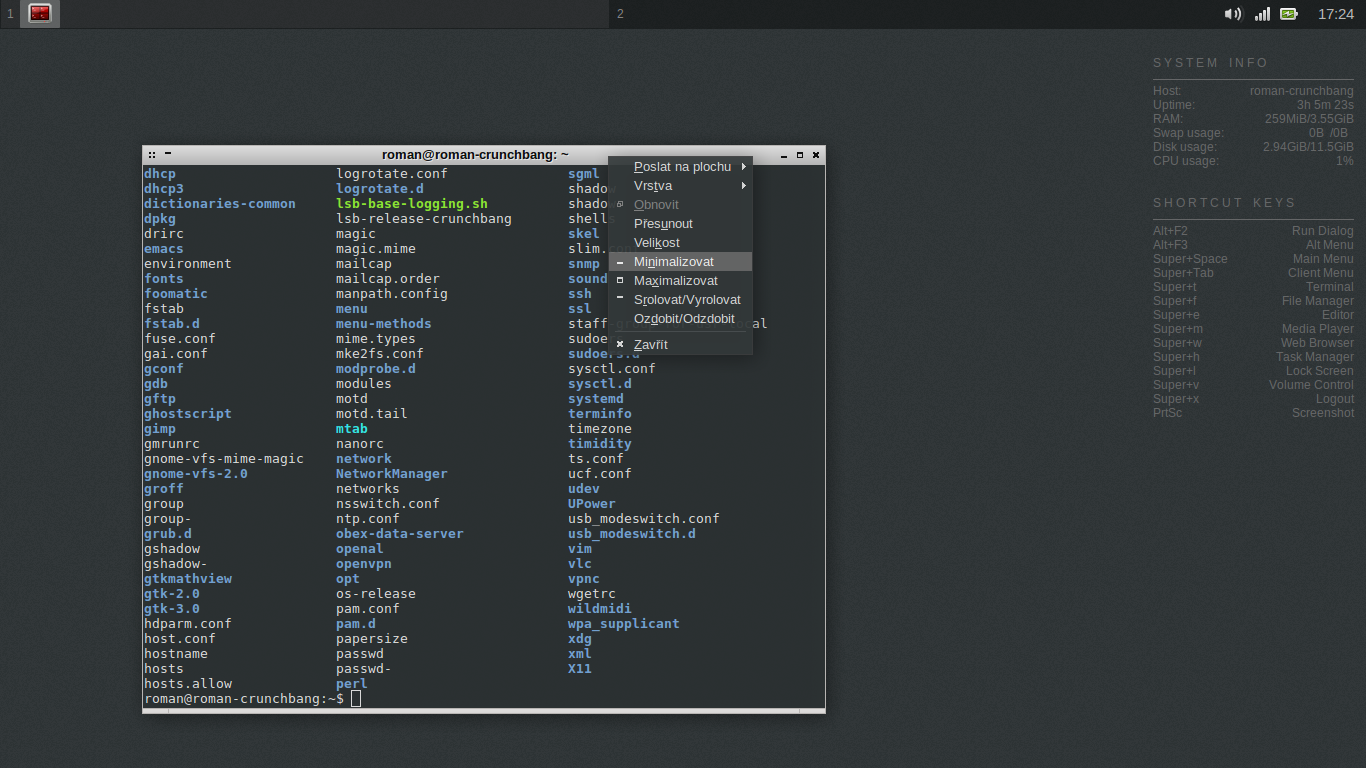Click the dotted window menu icon in terminal titlebar
This screenshot has height=768, width=1366.
pyautogui.click(x=152, y=155)
